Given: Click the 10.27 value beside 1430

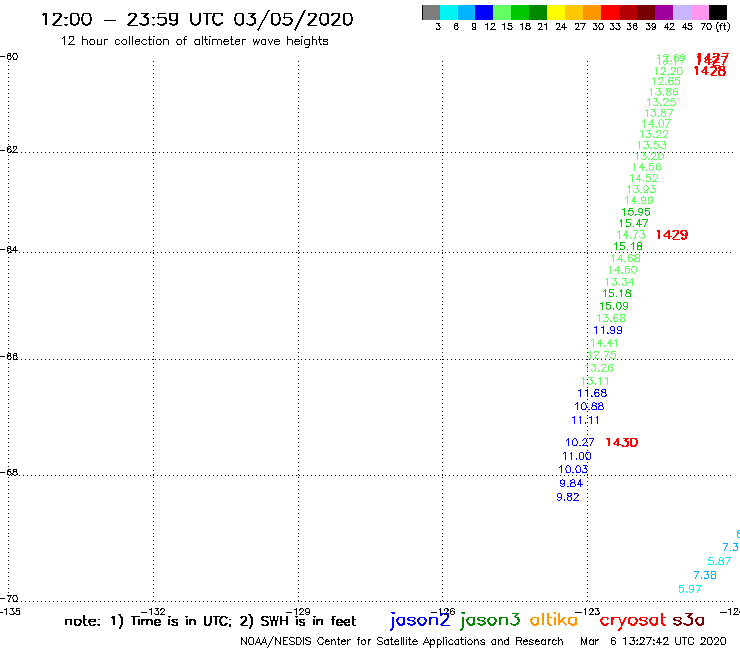Looking at the screenshot, I should pos(580,442).
